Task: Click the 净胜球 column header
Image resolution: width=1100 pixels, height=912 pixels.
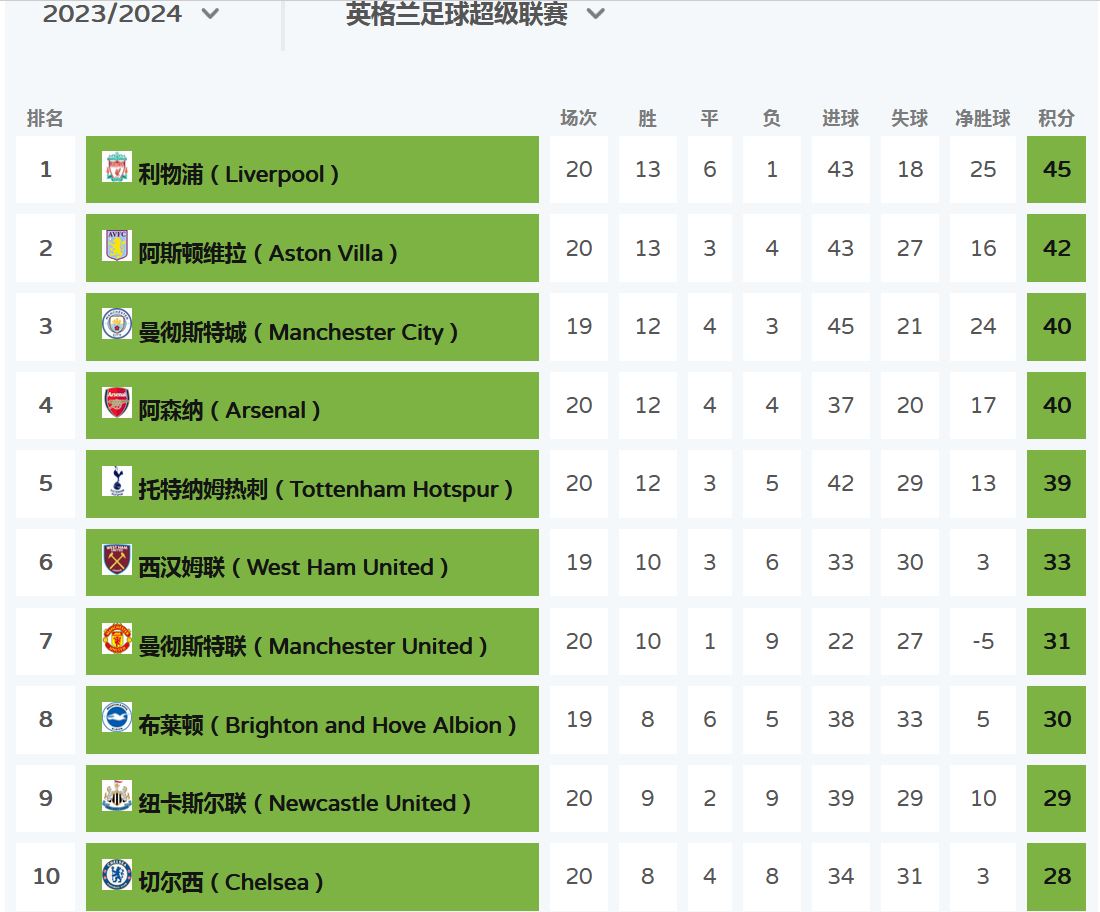Action: 982,118
